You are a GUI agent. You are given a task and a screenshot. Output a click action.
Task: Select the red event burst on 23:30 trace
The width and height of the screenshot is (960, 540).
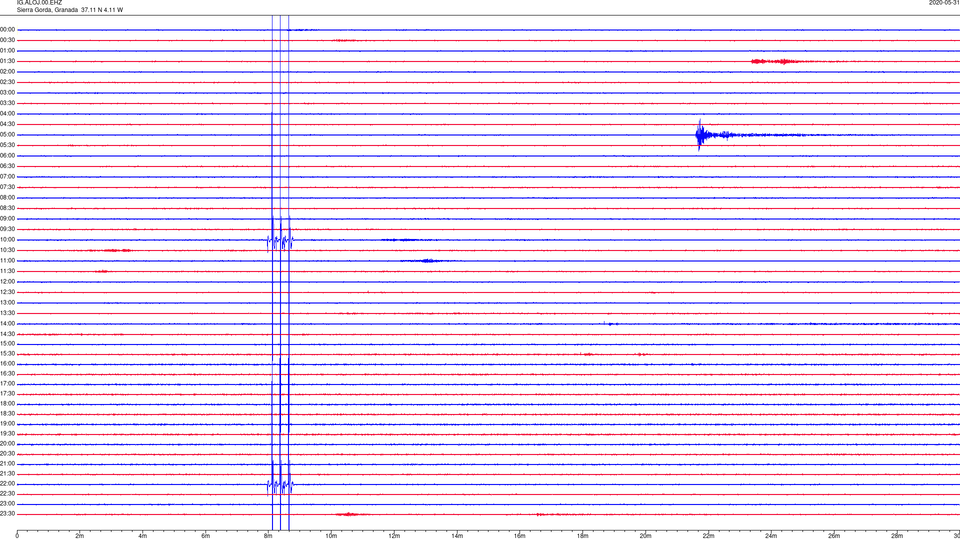tap(348, 514)
